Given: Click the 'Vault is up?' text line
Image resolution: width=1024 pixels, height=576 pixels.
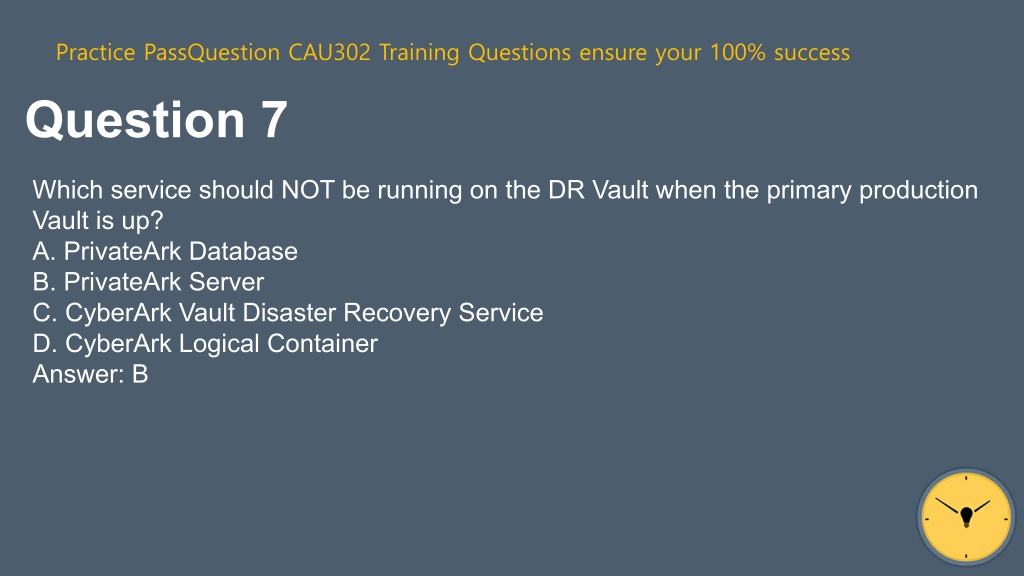Looking at the screenshot, I should click(98, 221).
